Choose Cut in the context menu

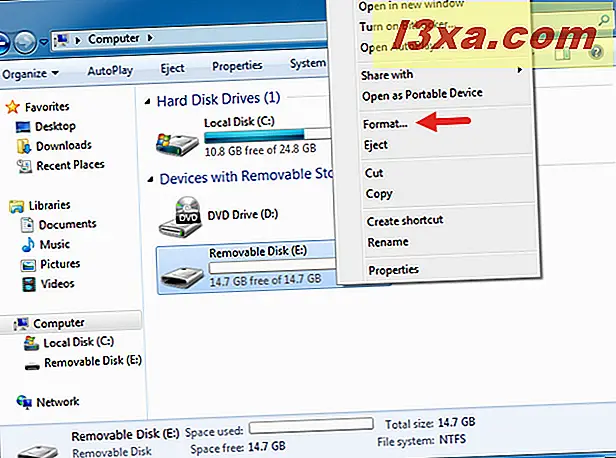(x=374, y=173)
